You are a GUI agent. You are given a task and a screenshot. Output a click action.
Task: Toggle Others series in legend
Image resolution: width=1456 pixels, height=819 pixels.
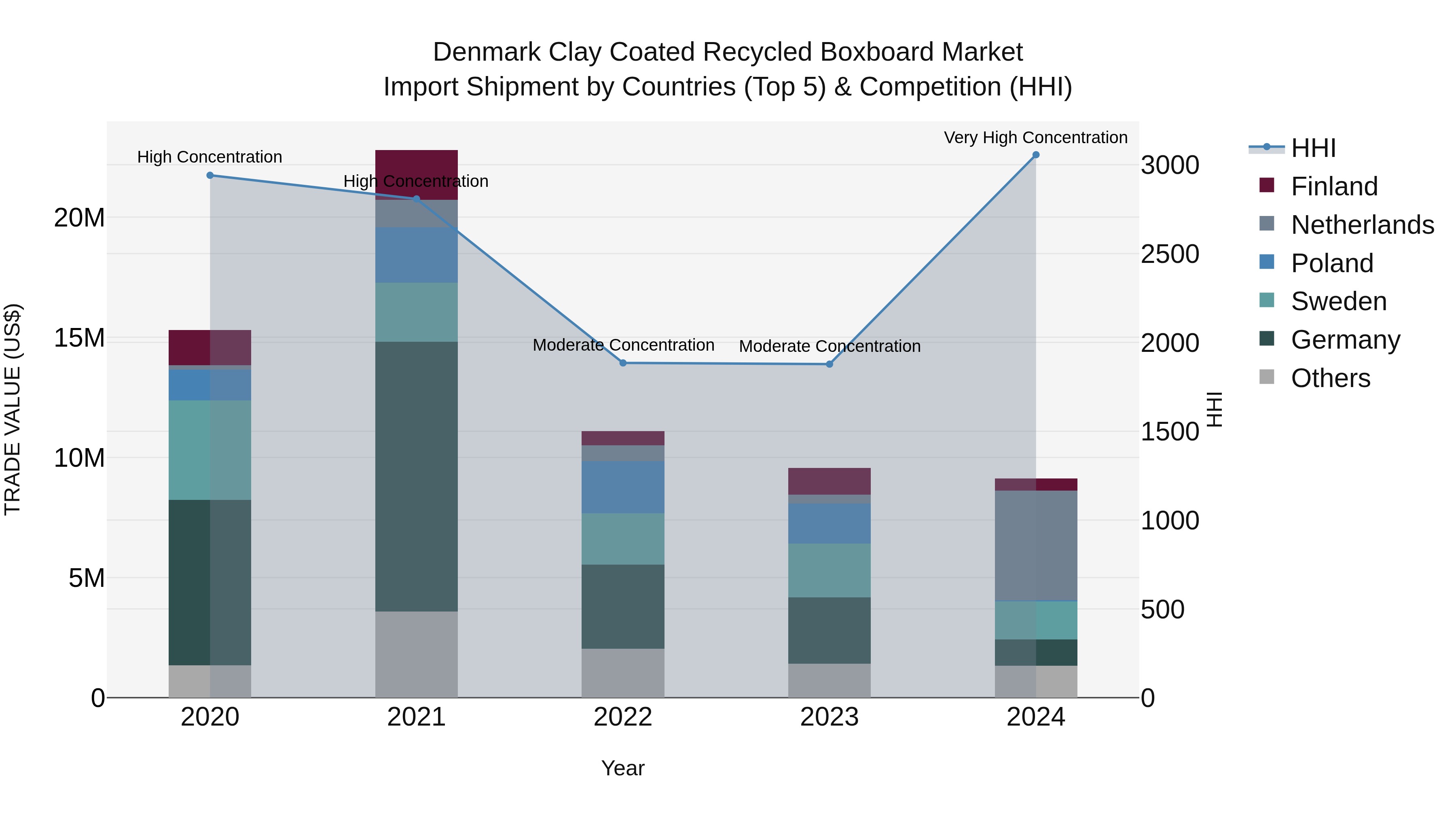coord(1315,378)
